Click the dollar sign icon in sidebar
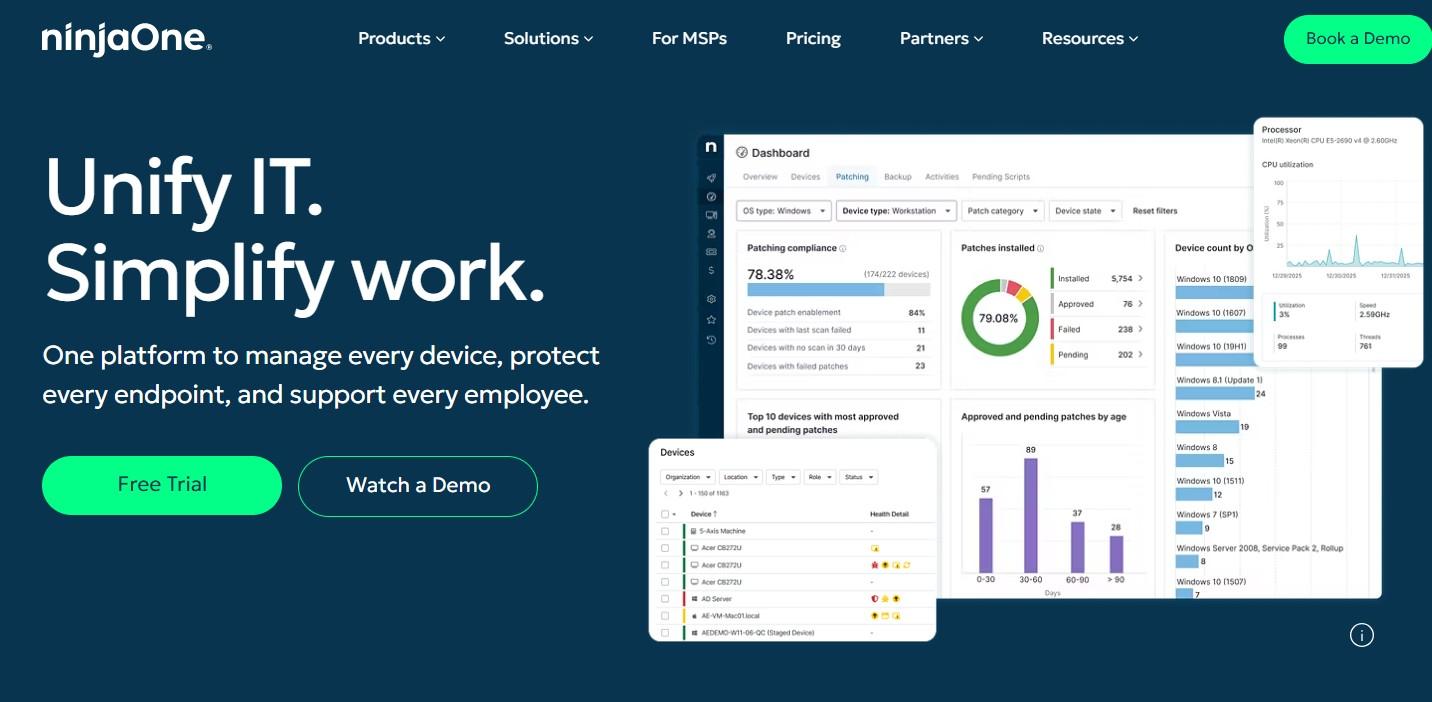 point(711,270)
